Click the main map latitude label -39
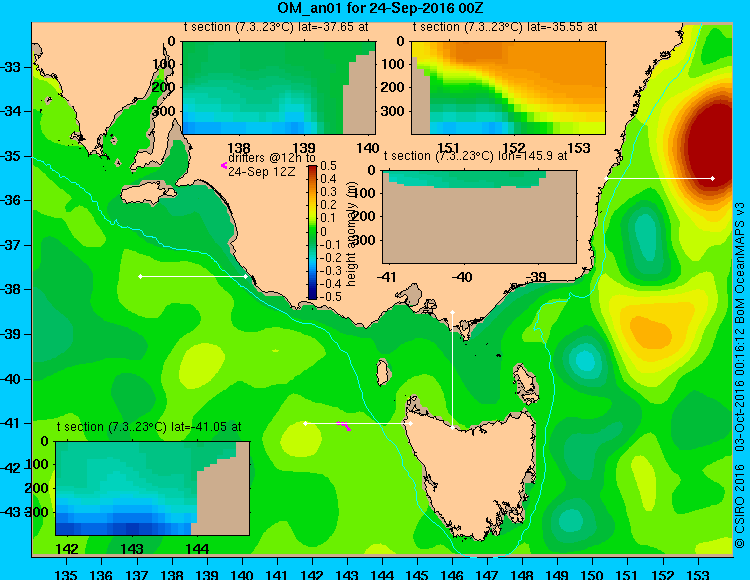The width and height of the screenshot is (750, 580). coord(11,334)
